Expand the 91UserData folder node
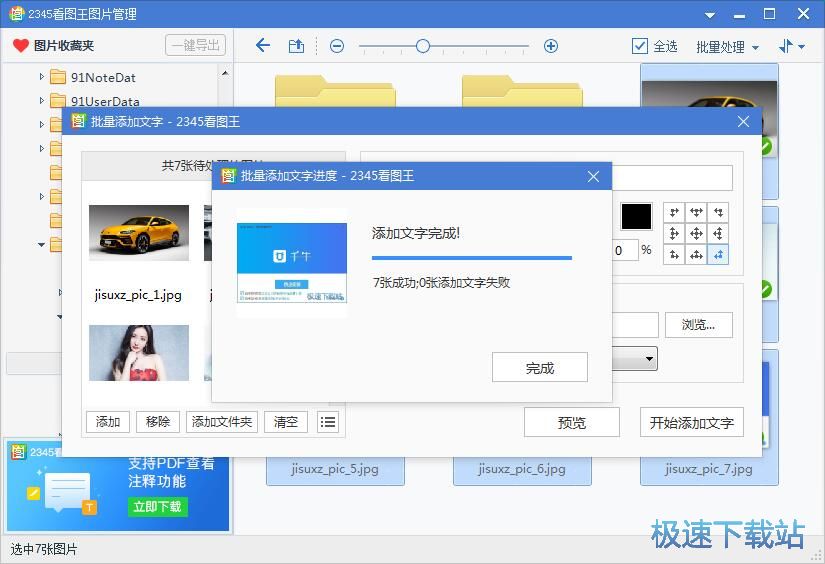 [x=42, y=100]
